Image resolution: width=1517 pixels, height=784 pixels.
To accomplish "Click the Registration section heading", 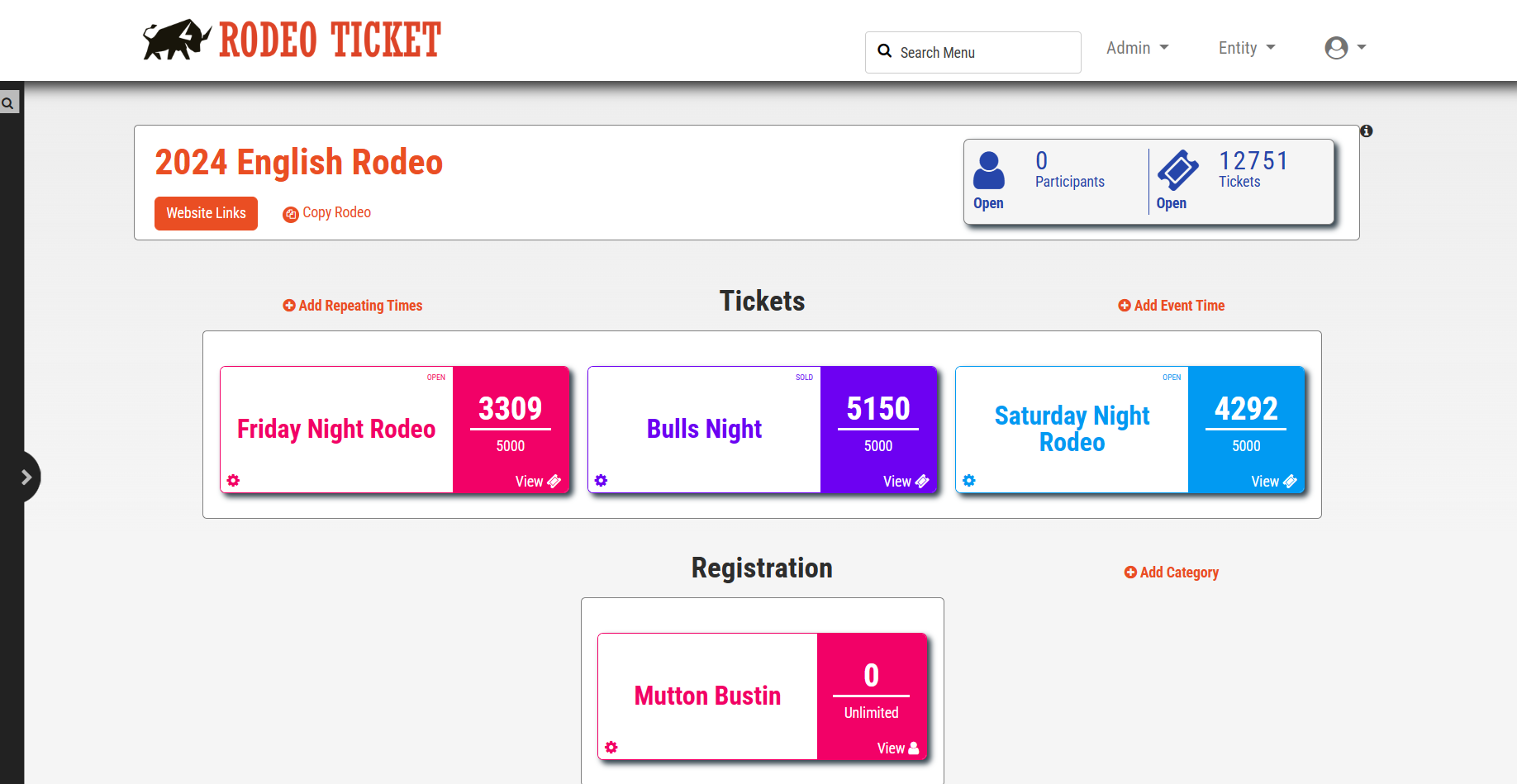I will coord(762,568).
